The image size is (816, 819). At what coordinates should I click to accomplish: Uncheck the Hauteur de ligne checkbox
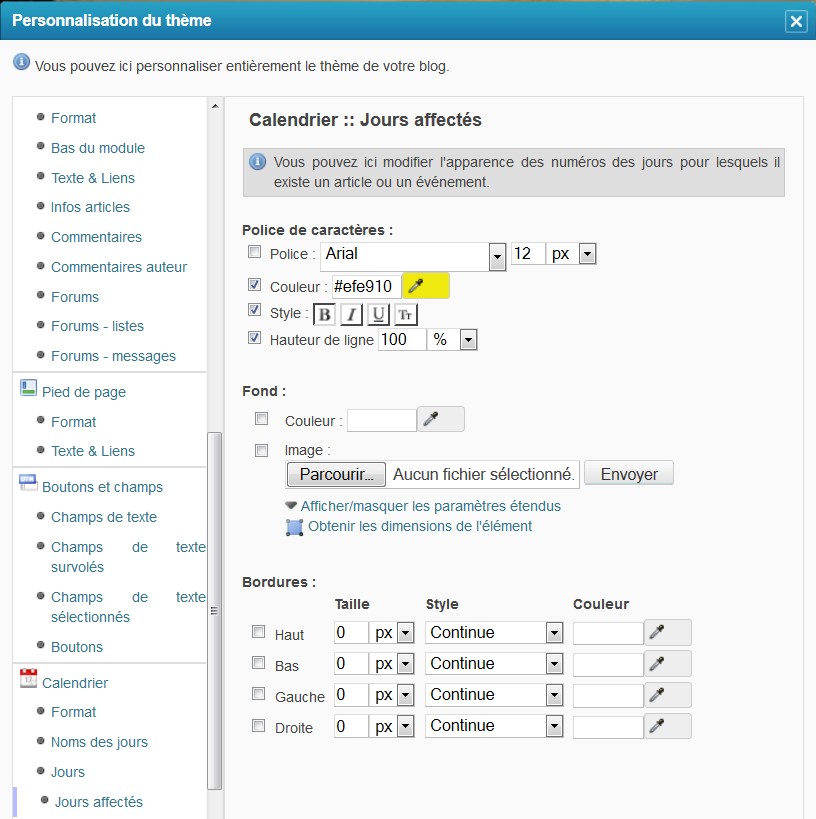[254, 339]
